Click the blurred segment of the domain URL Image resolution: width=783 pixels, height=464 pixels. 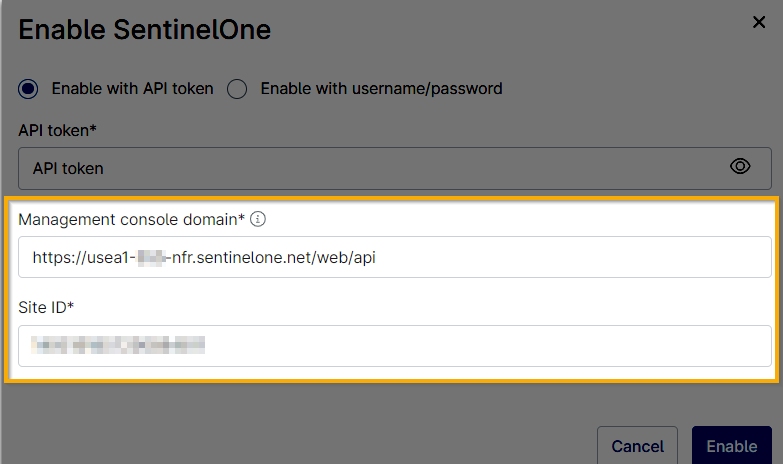150,257
